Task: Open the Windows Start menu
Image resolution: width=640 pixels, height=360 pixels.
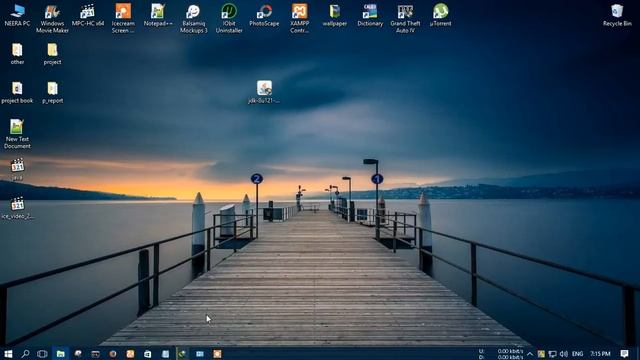Action: 8,353
